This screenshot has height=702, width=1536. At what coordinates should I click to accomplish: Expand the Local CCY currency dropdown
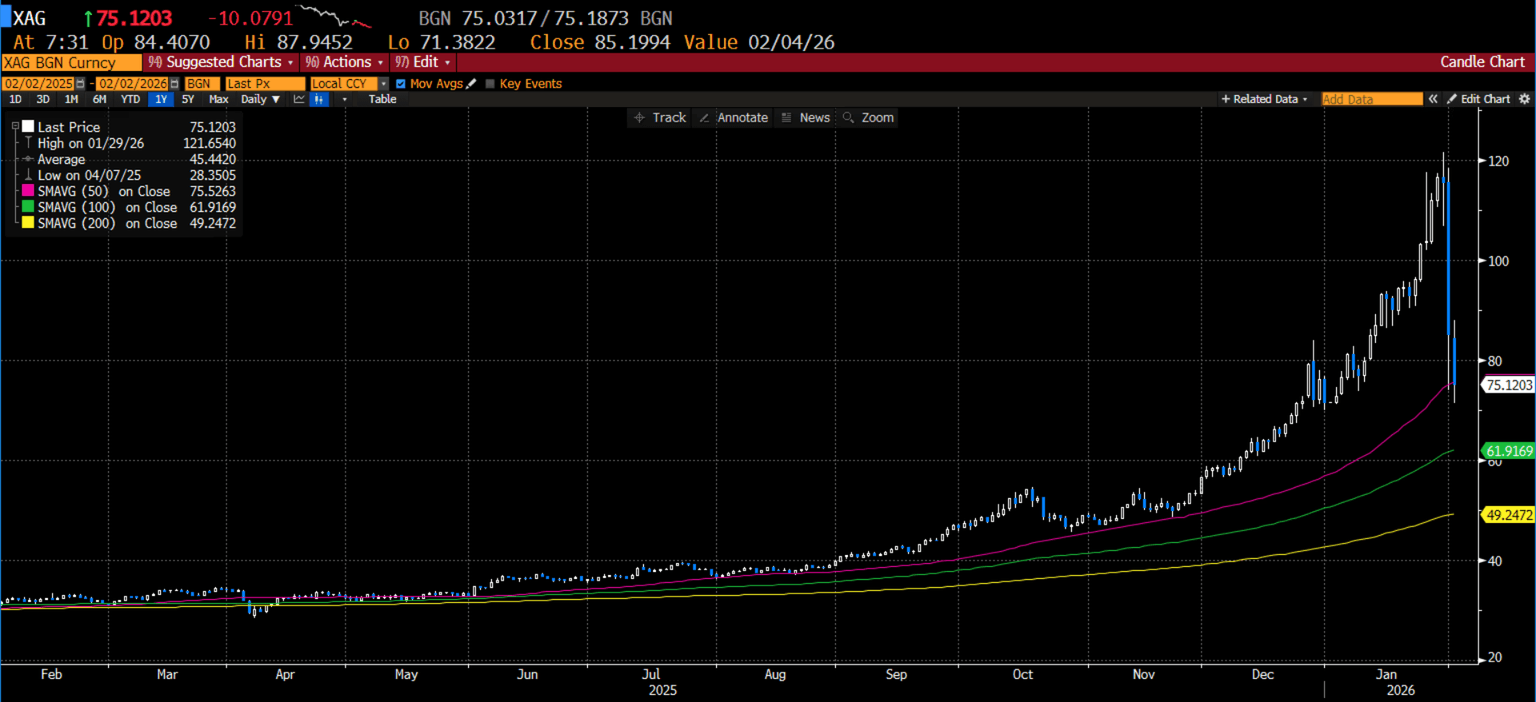383,84
